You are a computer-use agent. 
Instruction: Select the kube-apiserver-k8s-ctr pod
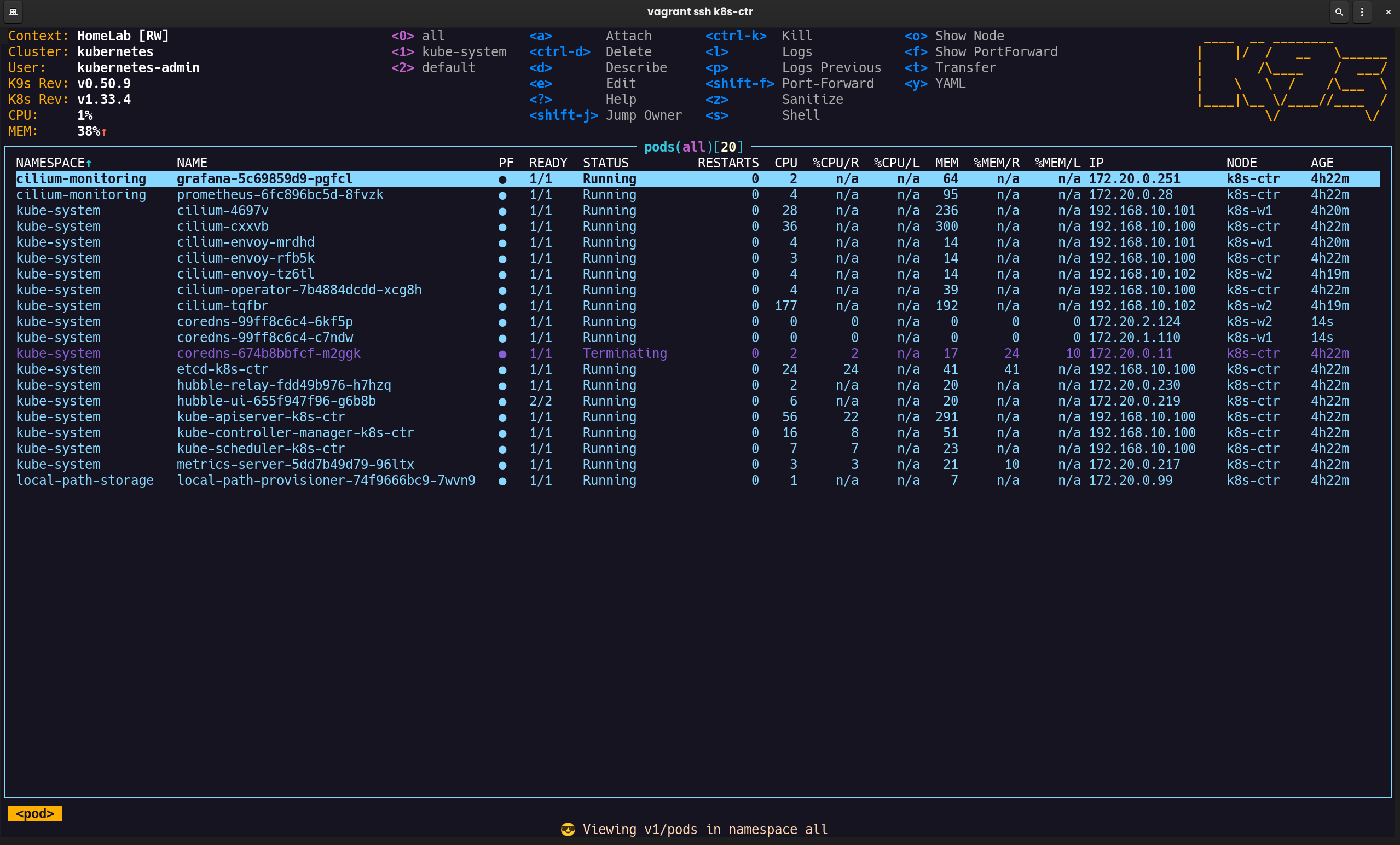tap(698, 418)
